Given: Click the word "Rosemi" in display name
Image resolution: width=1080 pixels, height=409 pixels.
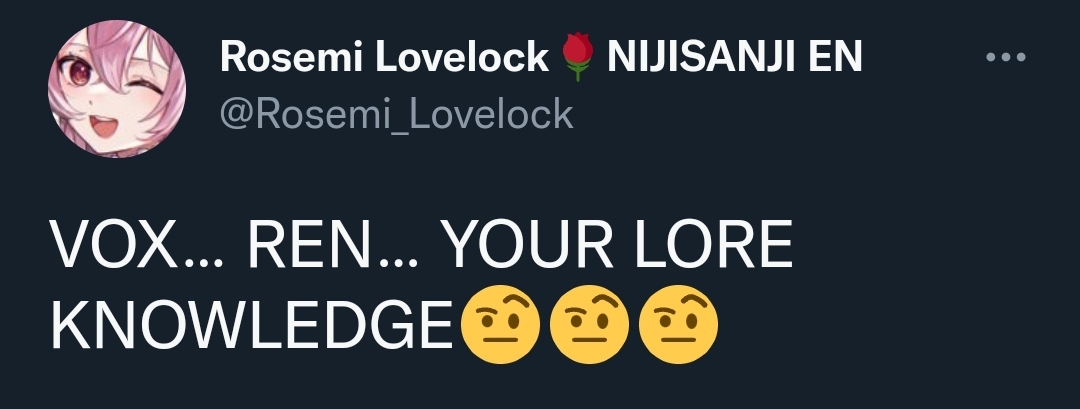Looking at the screenshot, I should coord(291,56).
